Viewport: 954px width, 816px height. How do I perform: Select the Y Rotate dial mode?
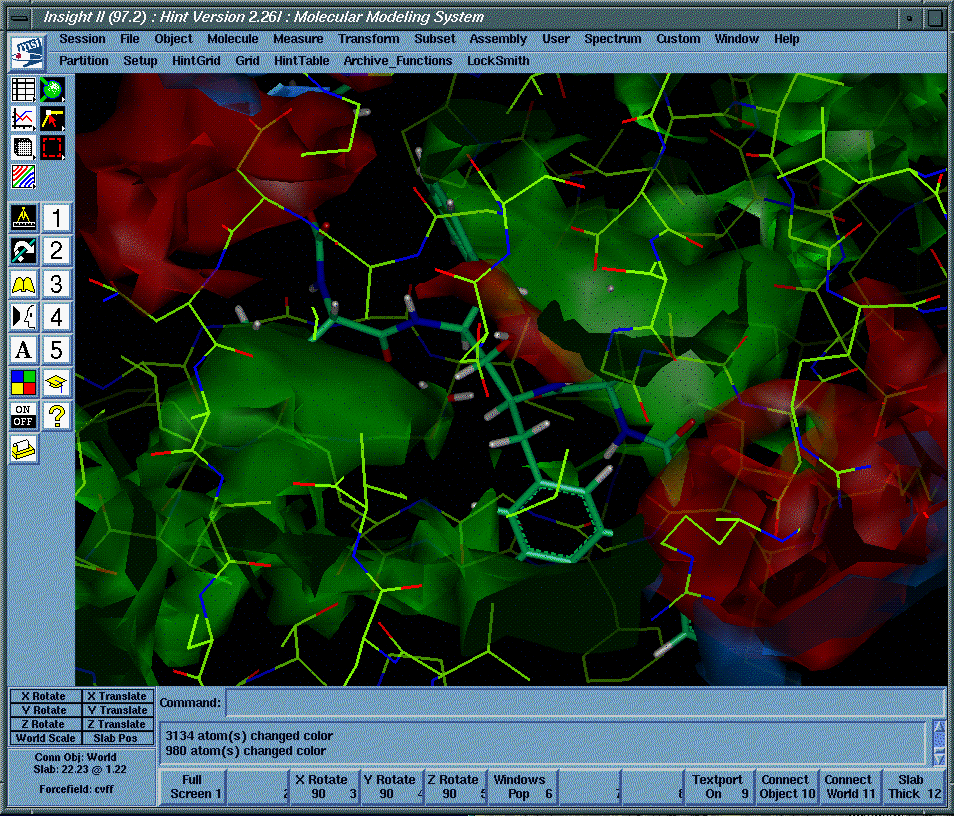[x=45, y=710]
